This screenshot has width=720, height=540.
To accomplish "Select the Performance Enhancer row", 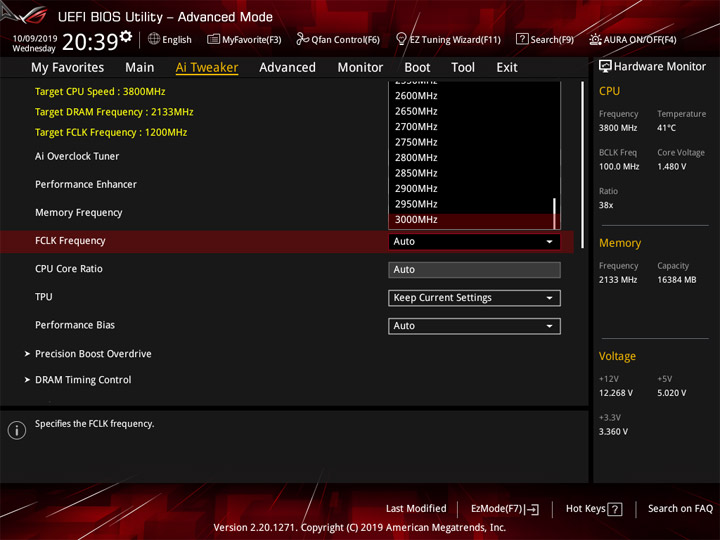I will 86,185.
